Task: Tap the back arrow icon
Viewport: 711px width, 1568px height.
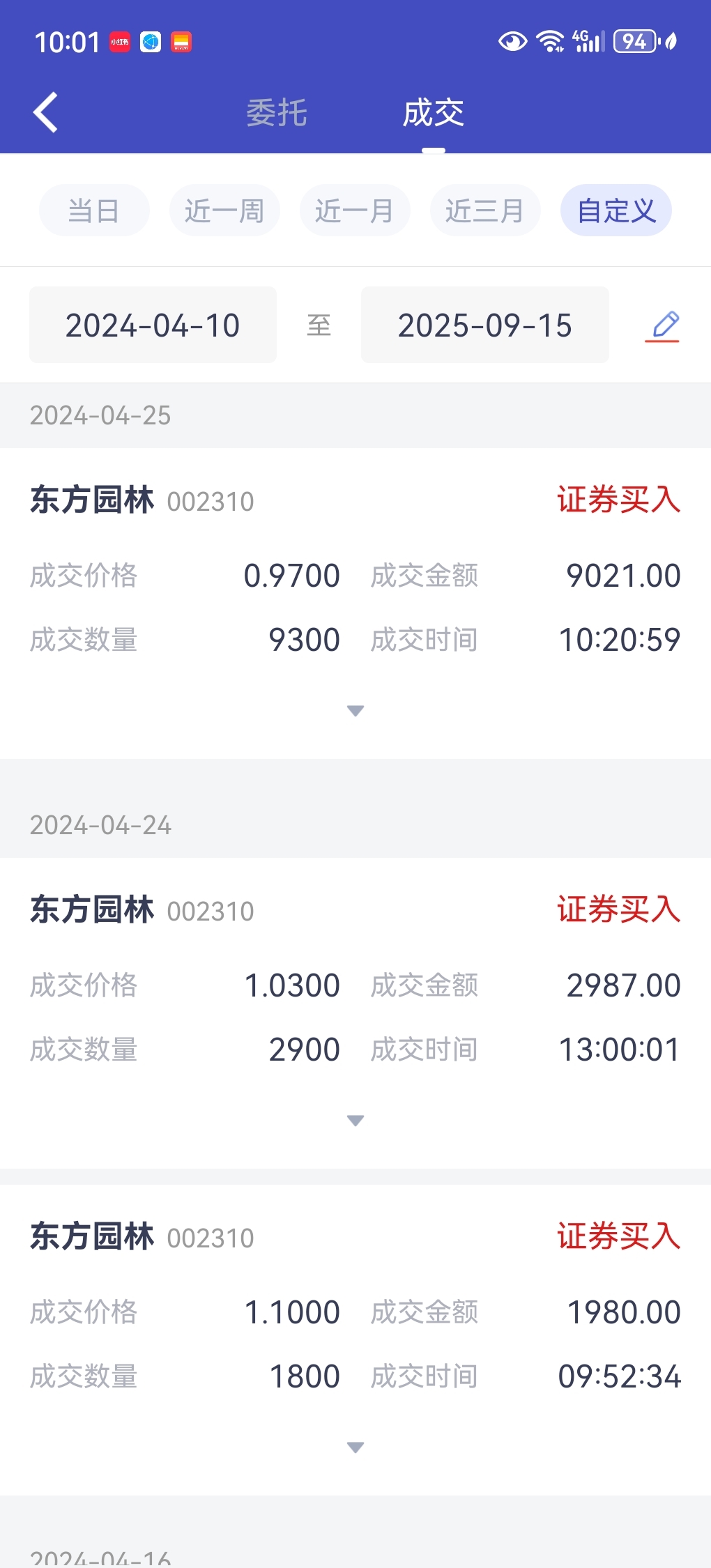Action: click(46, 112)
